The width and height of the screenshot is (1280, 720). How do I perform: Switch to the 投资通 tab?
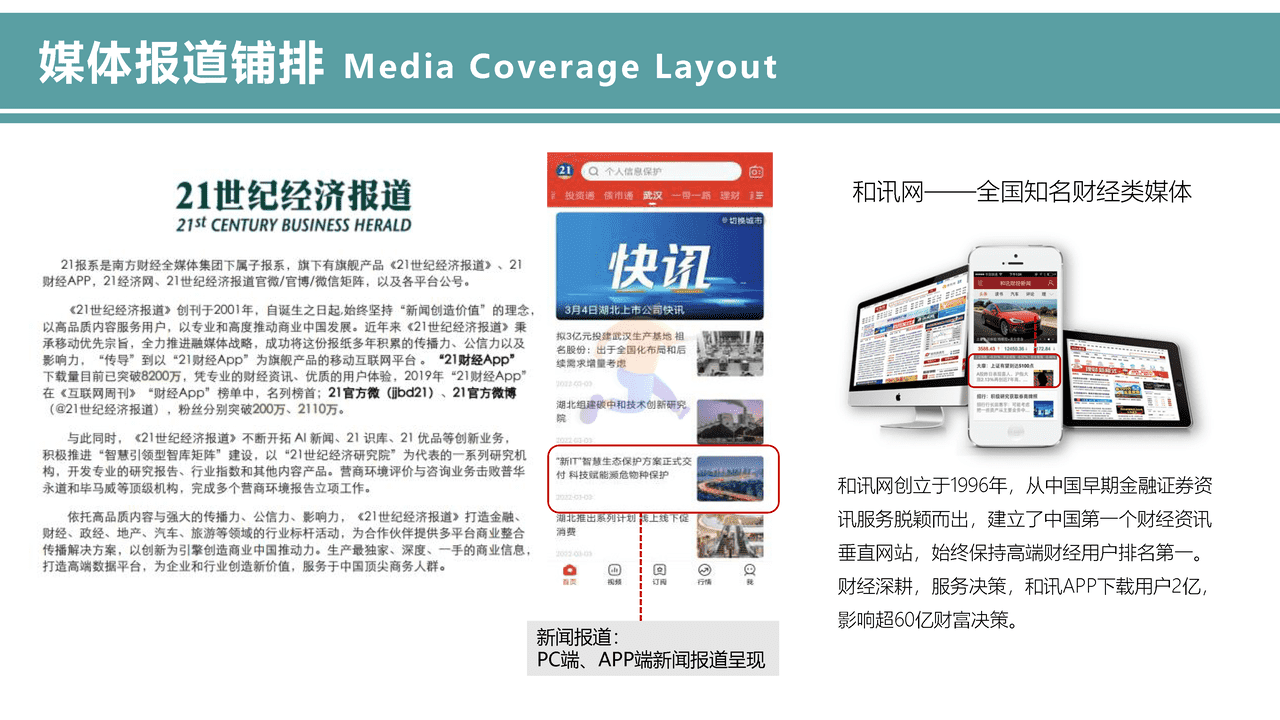[x=578, y=195]
